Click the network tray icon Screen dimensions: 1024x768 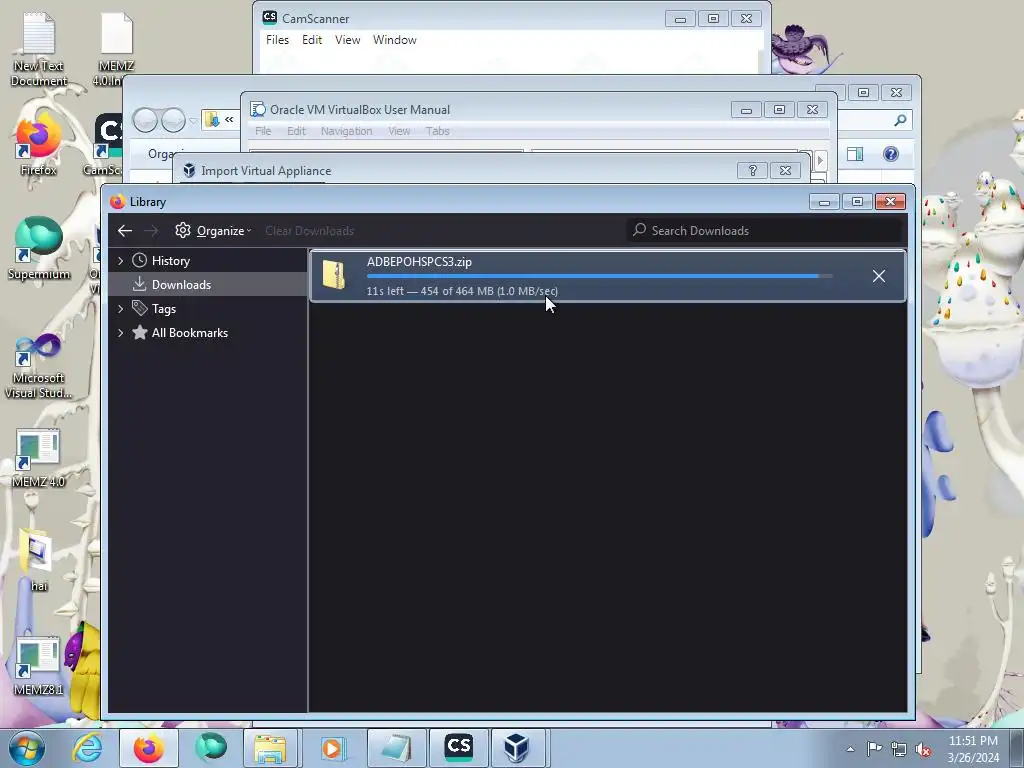point(899,749)
